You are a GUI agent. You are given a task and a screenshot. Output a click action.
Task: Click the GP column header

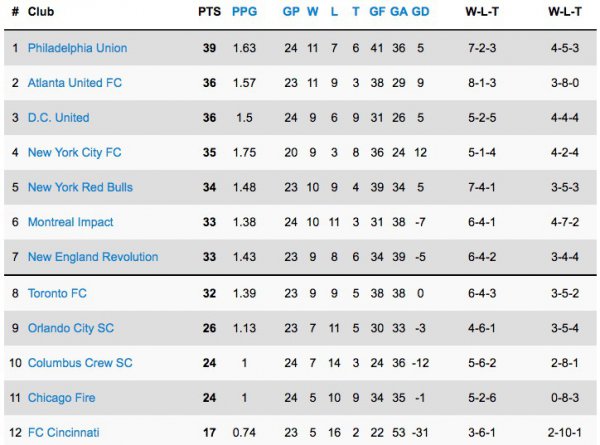coord(291,12)
